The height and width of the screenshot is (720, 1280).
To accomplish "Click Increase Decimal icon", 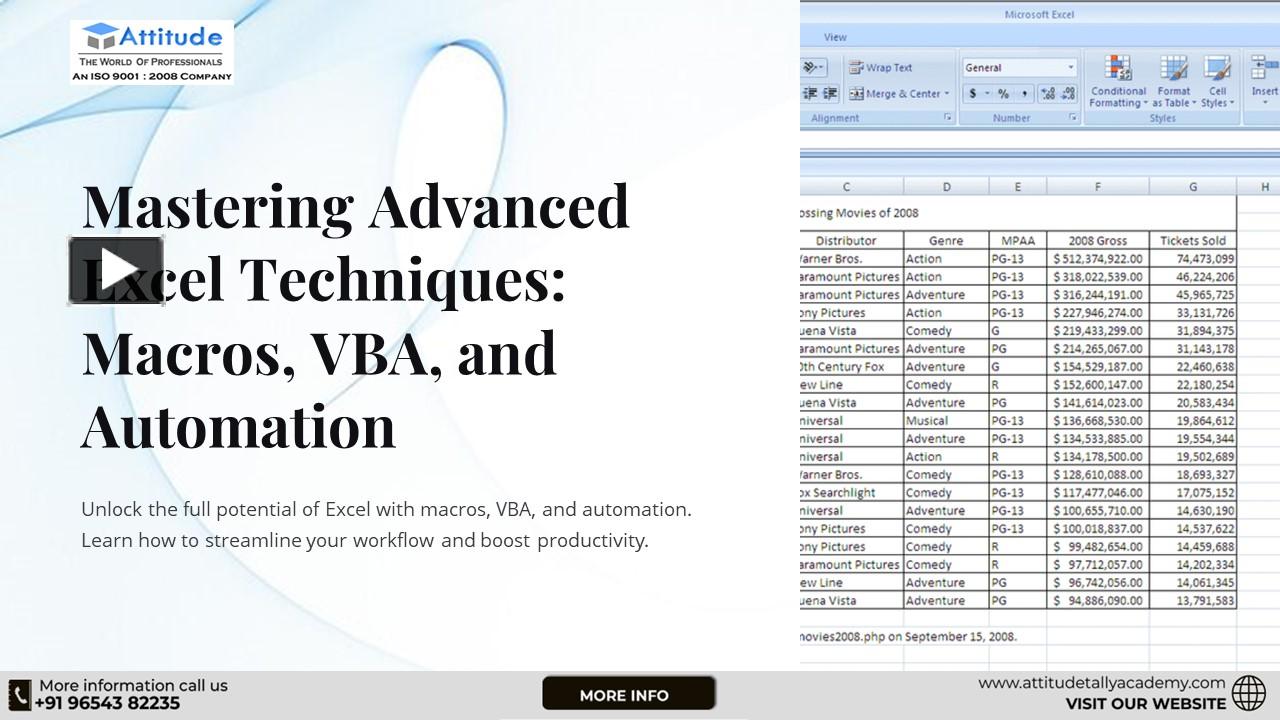I will pyautogui.click(x=1048, y=94).
